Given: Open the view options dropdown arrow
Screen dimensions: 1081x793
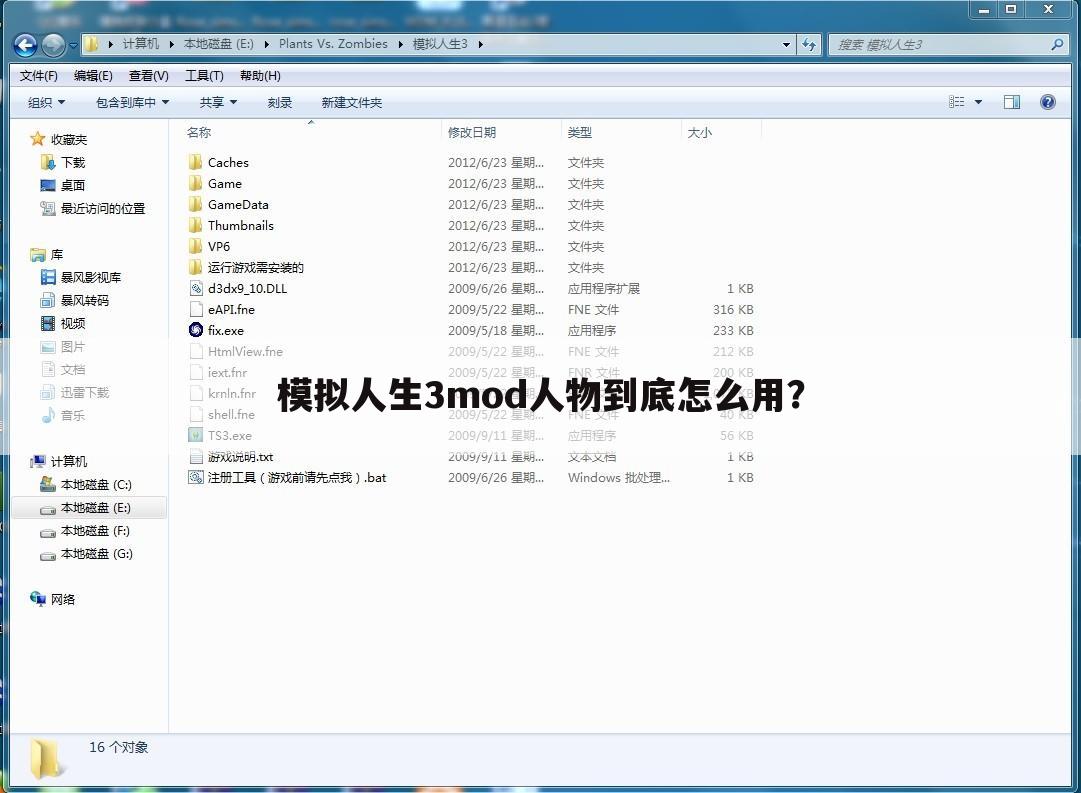Looking at the screenshot, I should [x=978, y=102].
